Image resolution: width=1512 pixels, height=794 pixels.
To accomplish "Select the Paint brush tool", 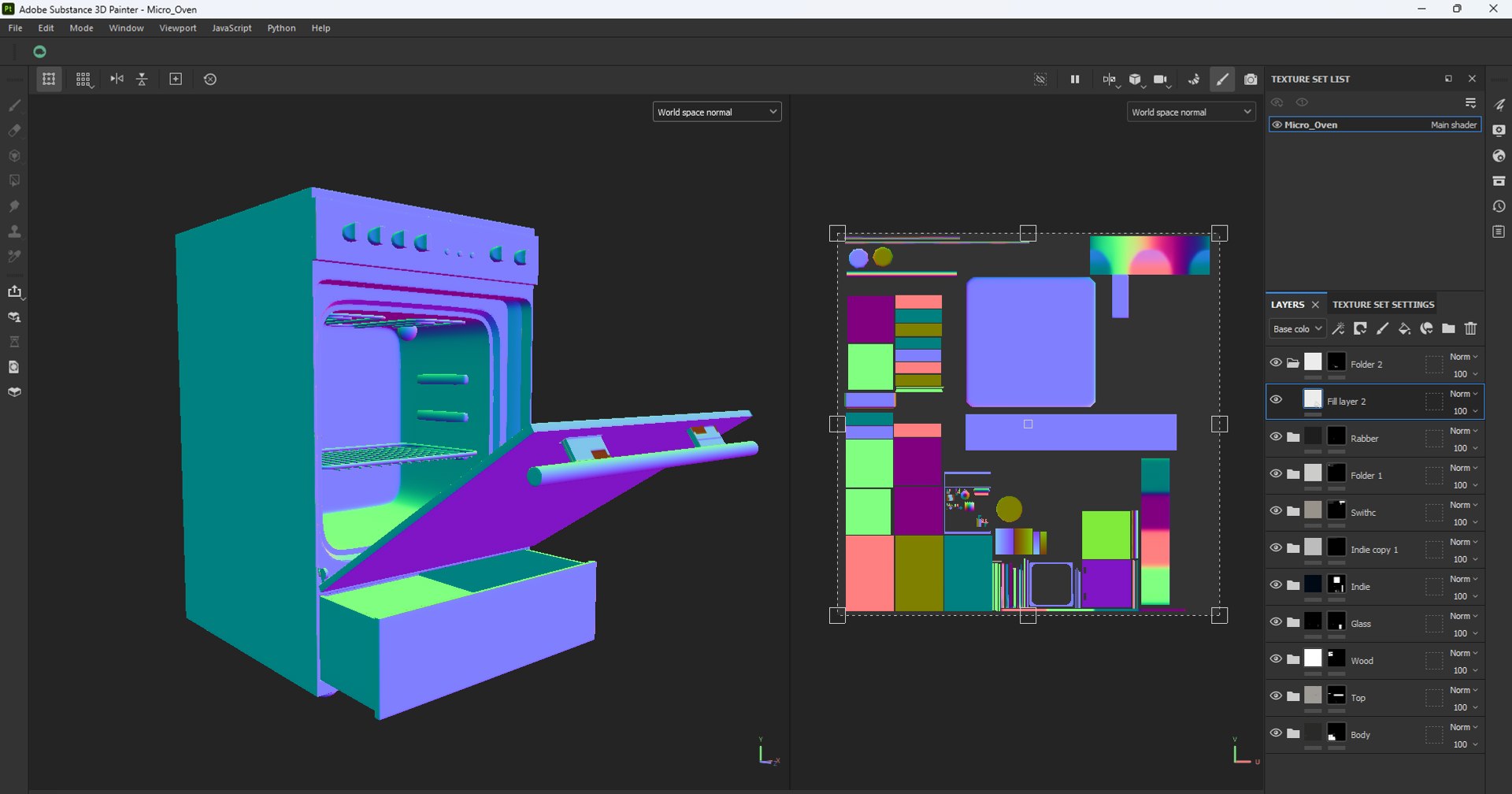I will coord(14,105).
